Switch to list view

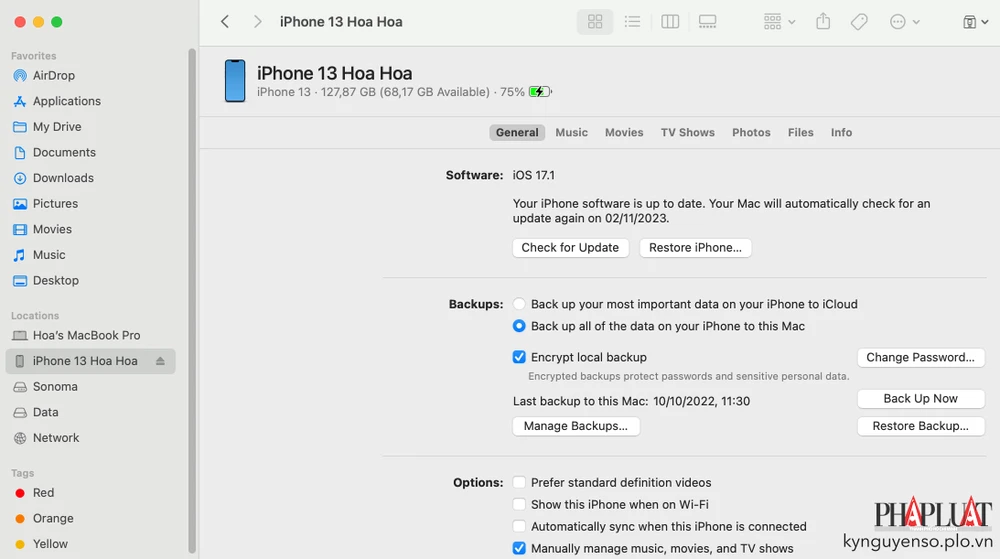click(632, 22)
